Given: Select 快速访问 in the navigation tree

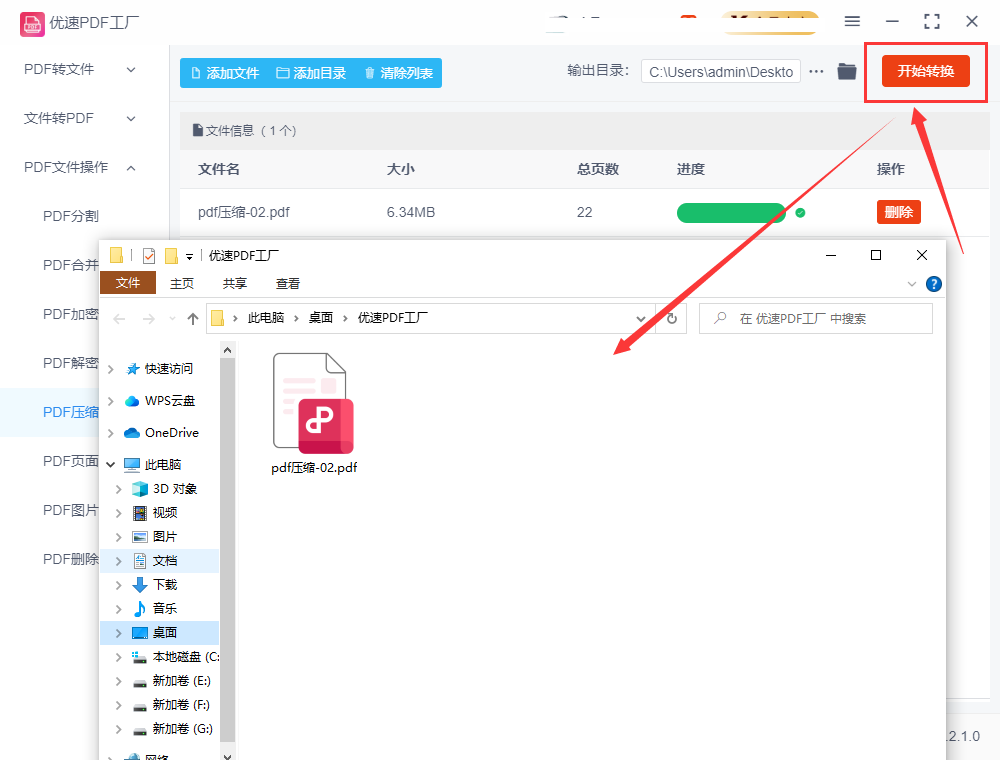Looking at the screenshot, I should 168,369.
